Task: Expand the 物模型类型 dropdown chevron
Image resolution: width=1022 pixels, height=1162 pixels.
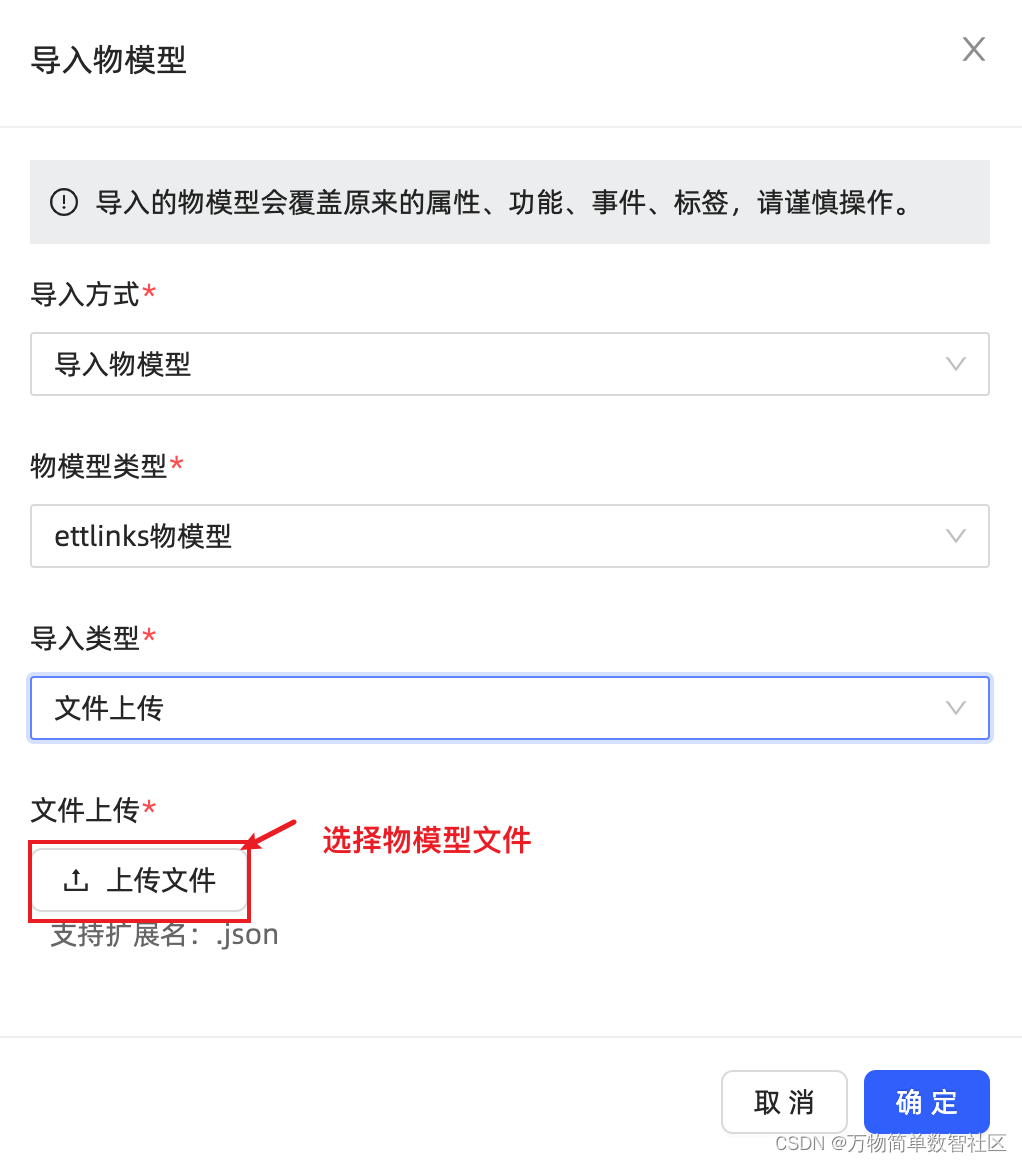Action: click(955, 536)
